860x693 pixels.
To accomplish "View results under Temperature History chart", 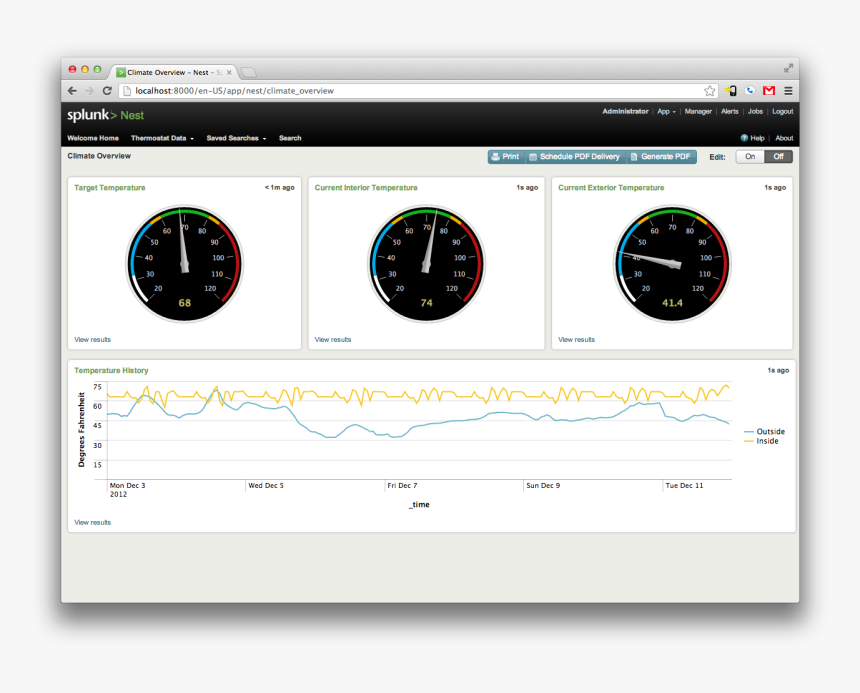I will [x=93, y=522].
